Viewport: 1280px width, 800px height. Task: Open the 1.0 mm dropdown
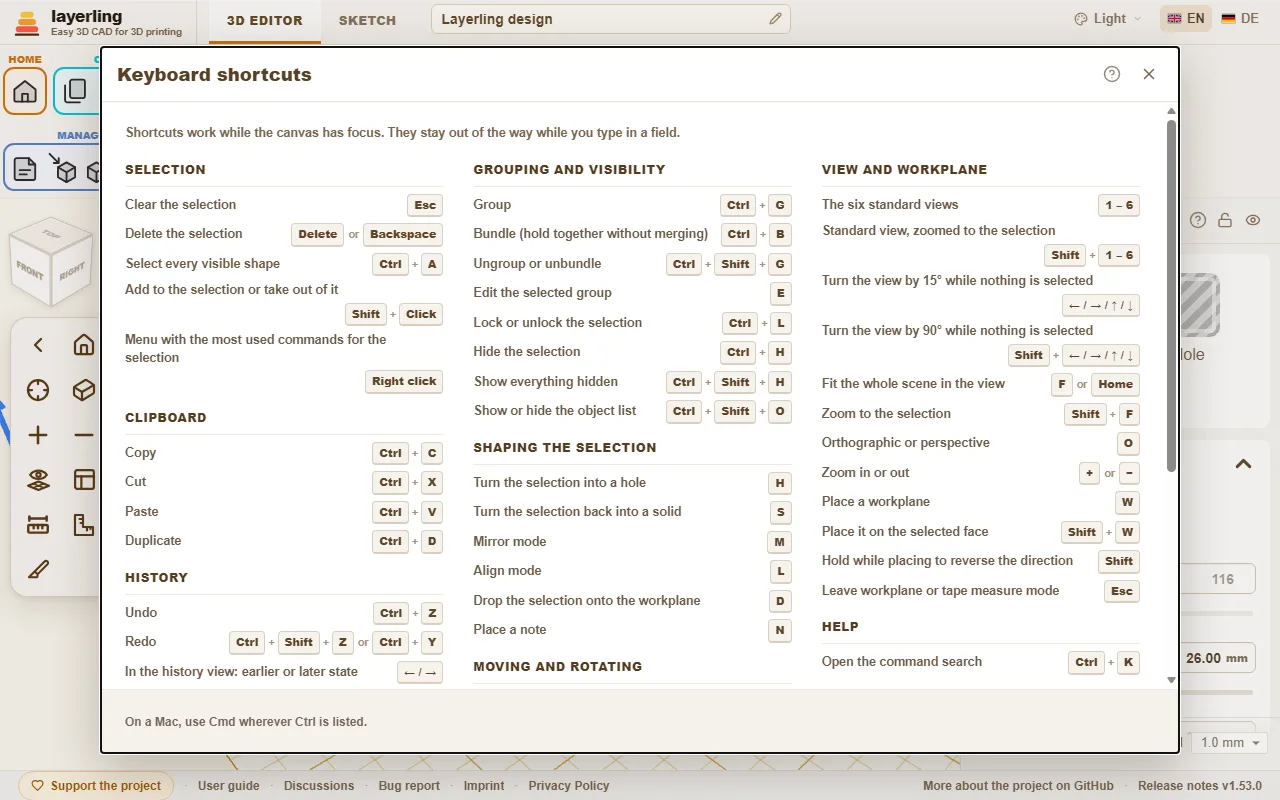click(1230, 742)
